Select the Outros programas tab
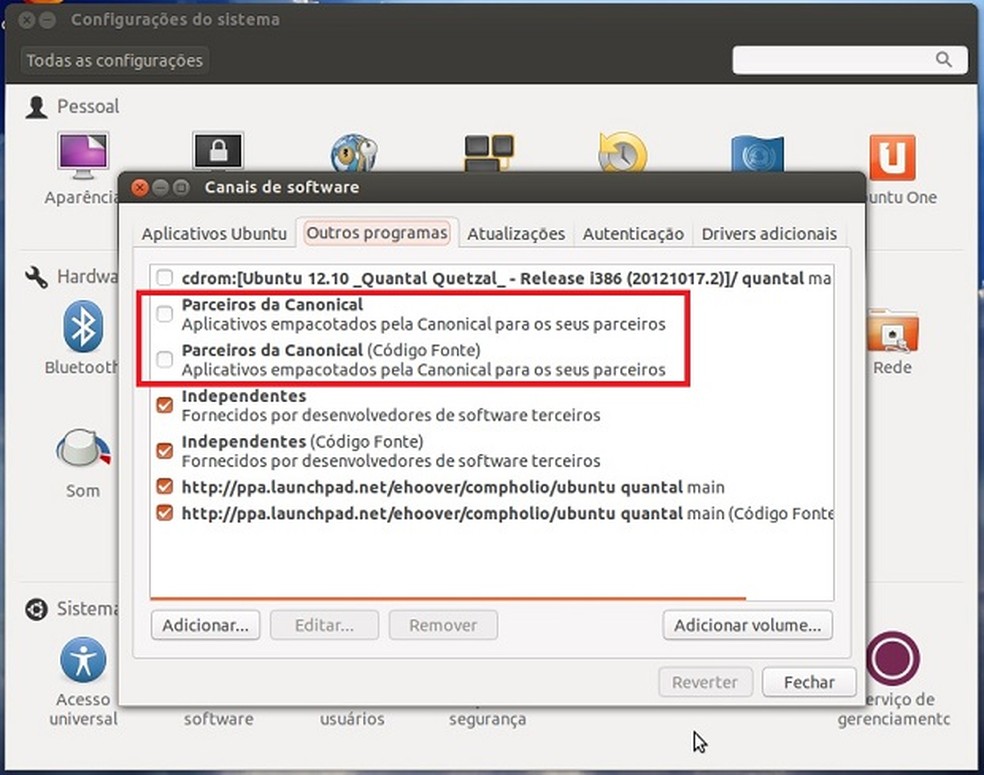This screenshot has height=775, width=984. coord(377,233)
